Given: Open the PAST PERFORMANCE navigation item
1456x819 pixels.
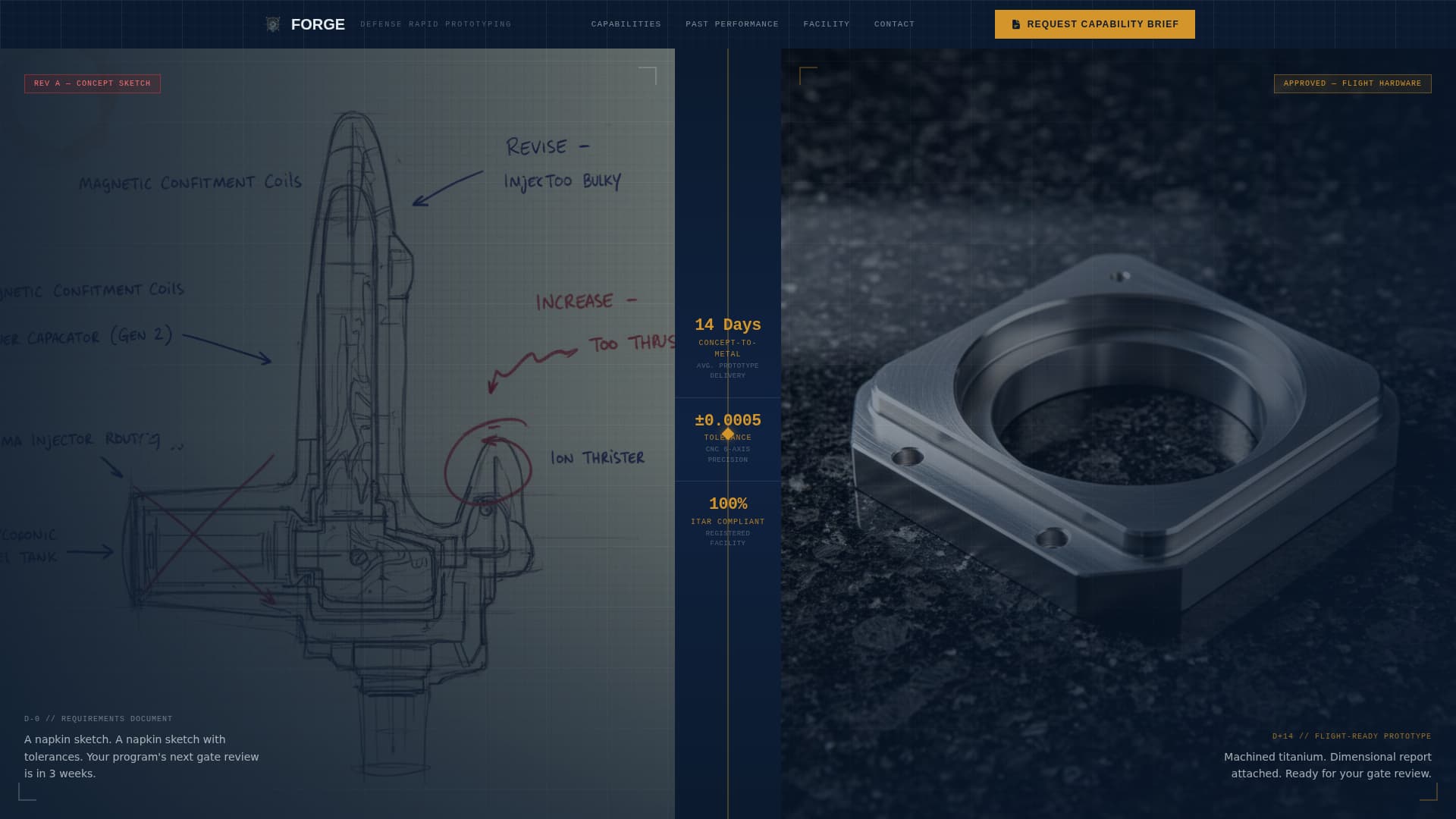Looking at the screenshot, I should (x=732, y=24).
